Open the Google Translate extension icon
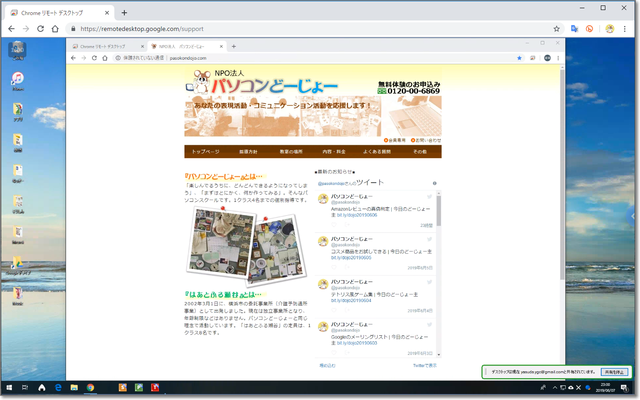 tap(574, 29)
